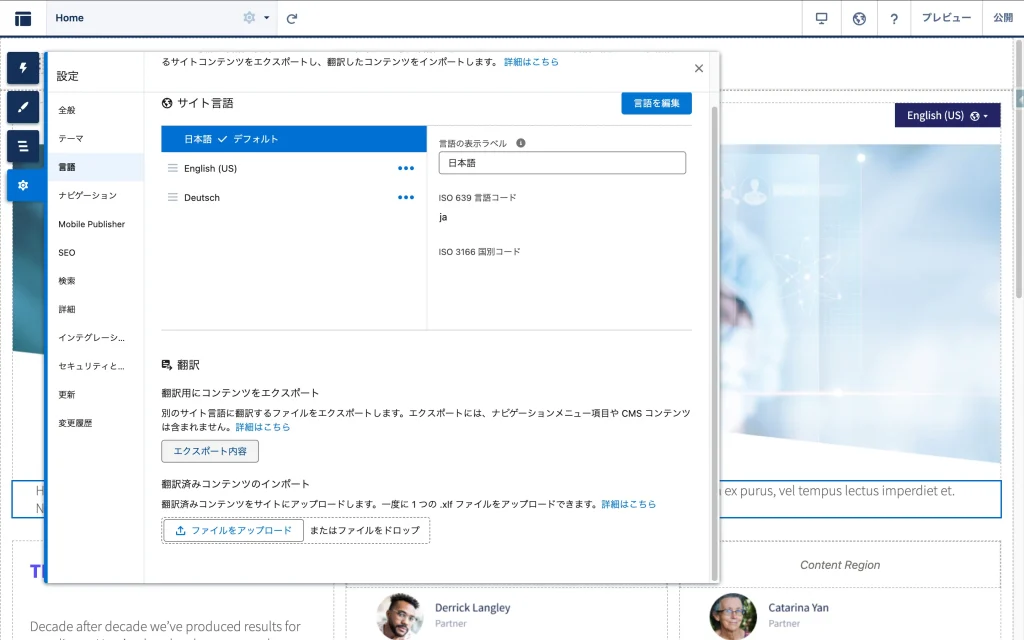
Task: Select the テーマ settings tab
Action: 71,138
